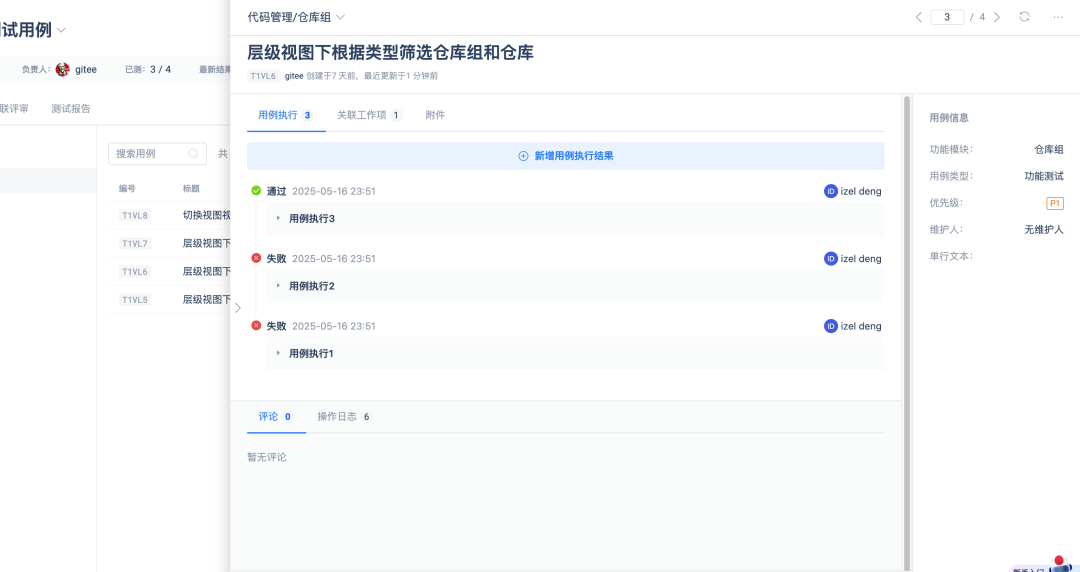This screenshot has width=1080, height=572.
Task: Open the 代码管理/仓库组 dropdown
Action: click(x=296, y=17)
